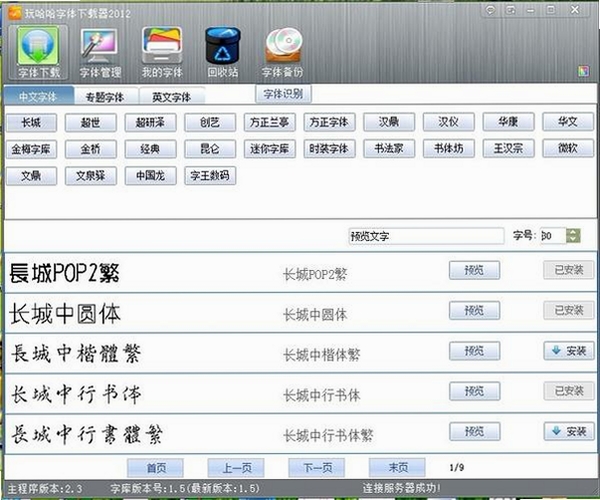The height and width of the screenshot is (500, 600).
Task: Click the 长城POP2繁 font sample
Action: (x=64, y=273)
